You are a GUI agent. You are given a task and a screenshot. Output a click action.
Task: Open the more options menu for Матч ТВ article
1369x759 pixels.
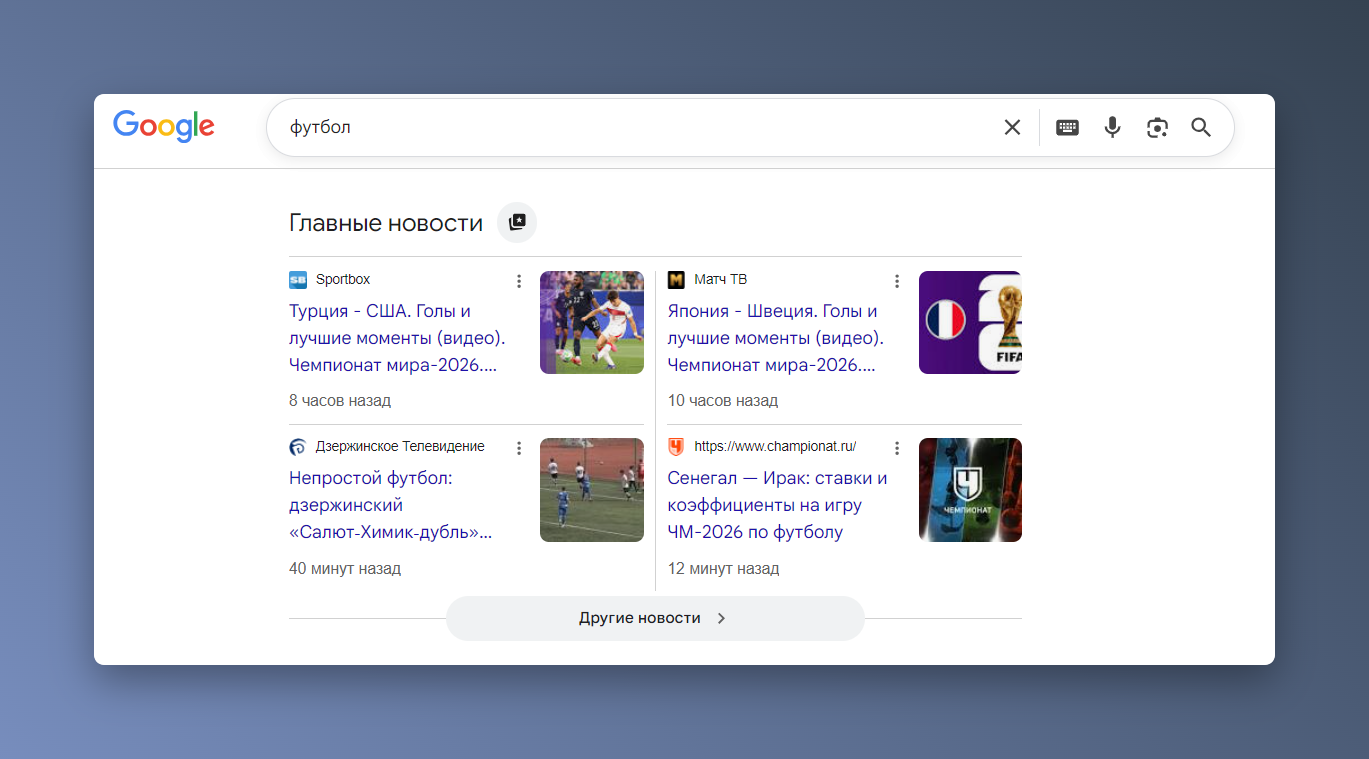[897, 281]
